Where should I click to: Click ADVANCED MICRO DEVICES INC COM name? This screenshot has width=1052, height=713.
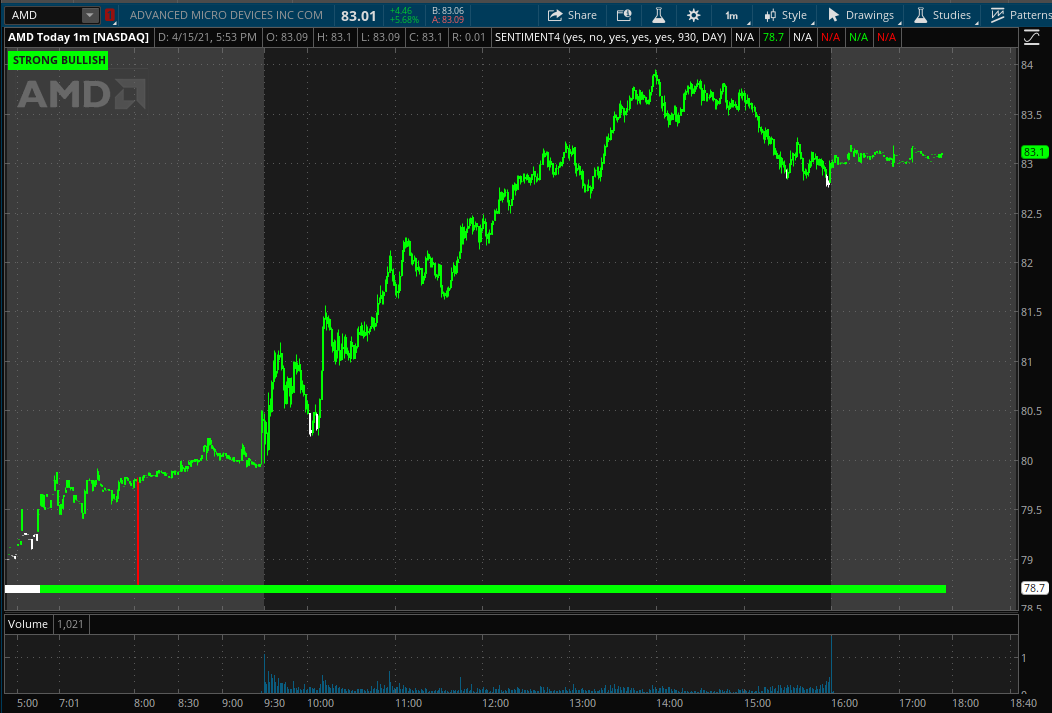[226, 15]
